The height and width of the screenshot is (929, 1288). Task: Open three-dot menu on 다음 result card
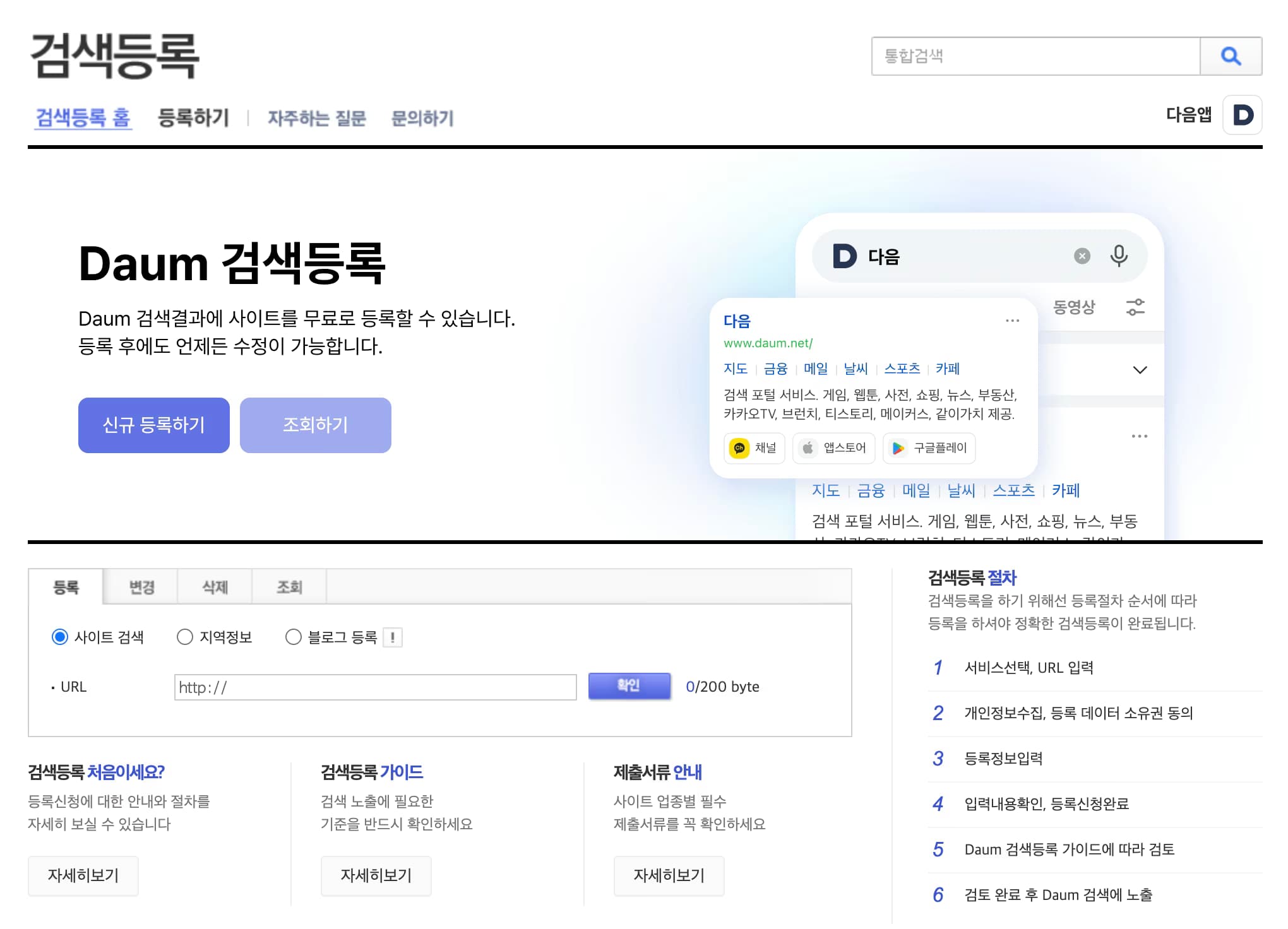coord(1012,321)
